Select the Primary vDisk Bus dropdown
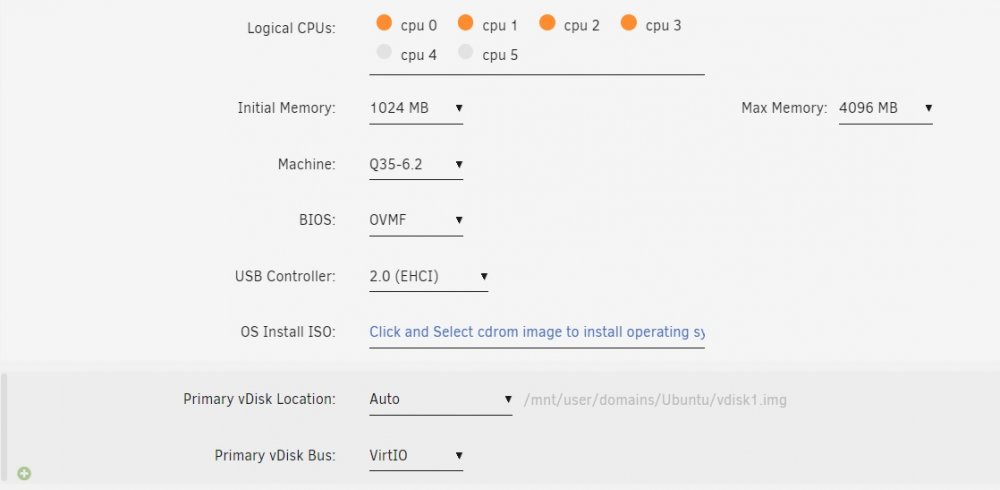This screenshot has height=490, width=1000. [x=416, y=456]
